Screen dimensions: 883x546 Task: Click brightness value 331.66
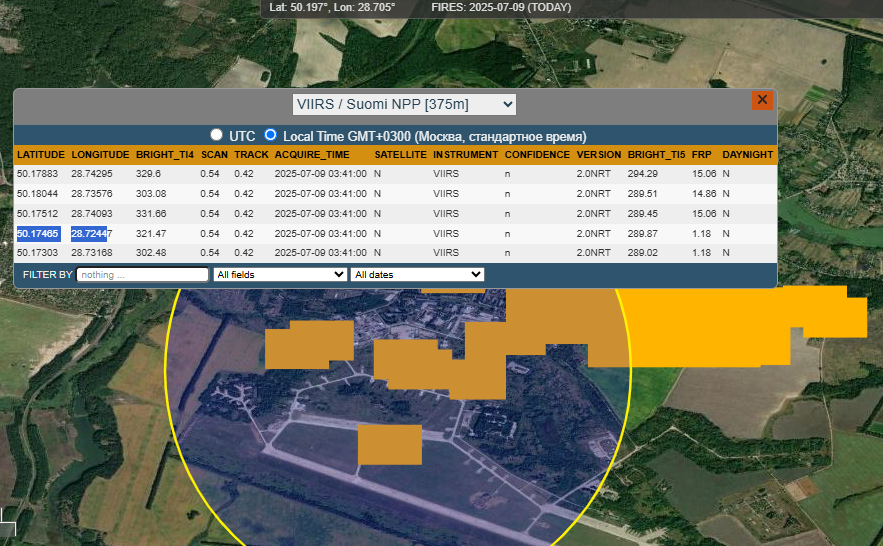tap(151, 214)
